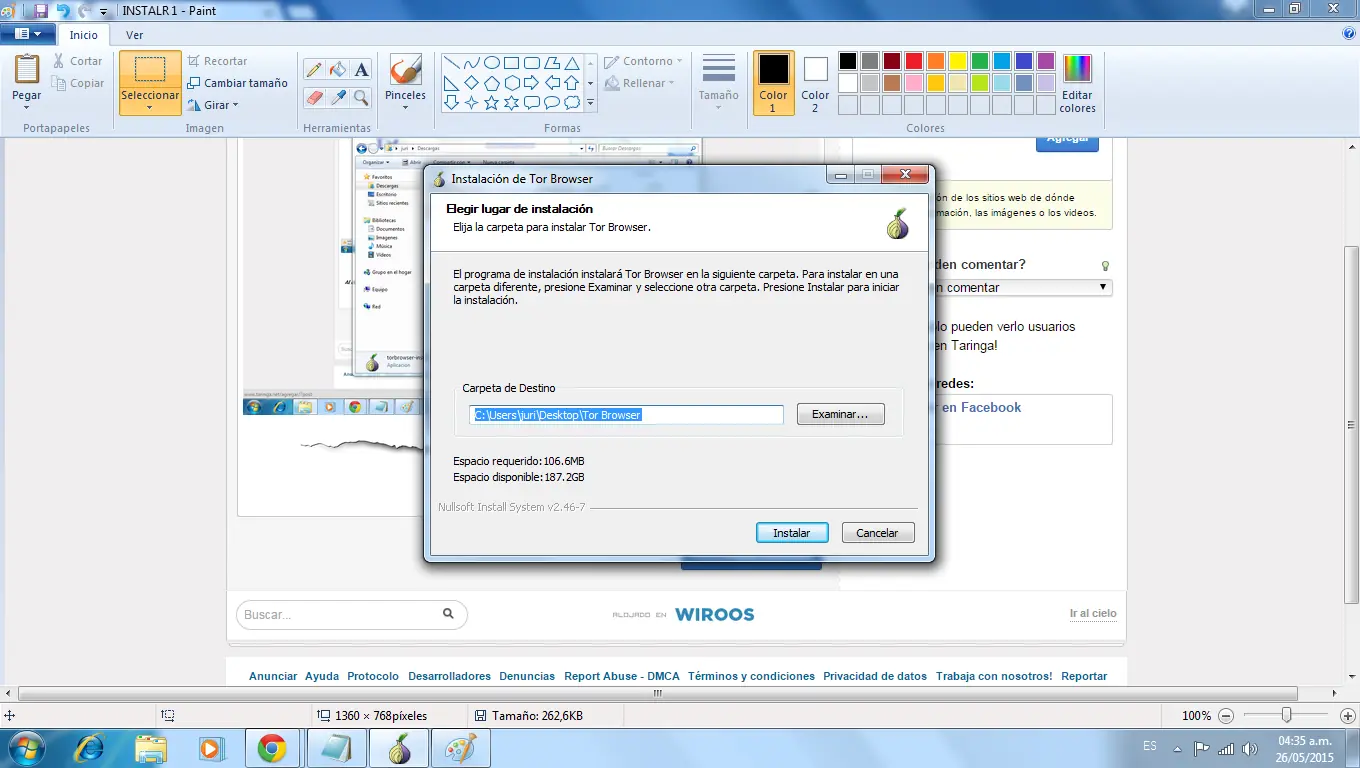Choose the oval shape
The width and height of the screenshot is (1360, 768).
pyautogui.click(x=491, y=62)
